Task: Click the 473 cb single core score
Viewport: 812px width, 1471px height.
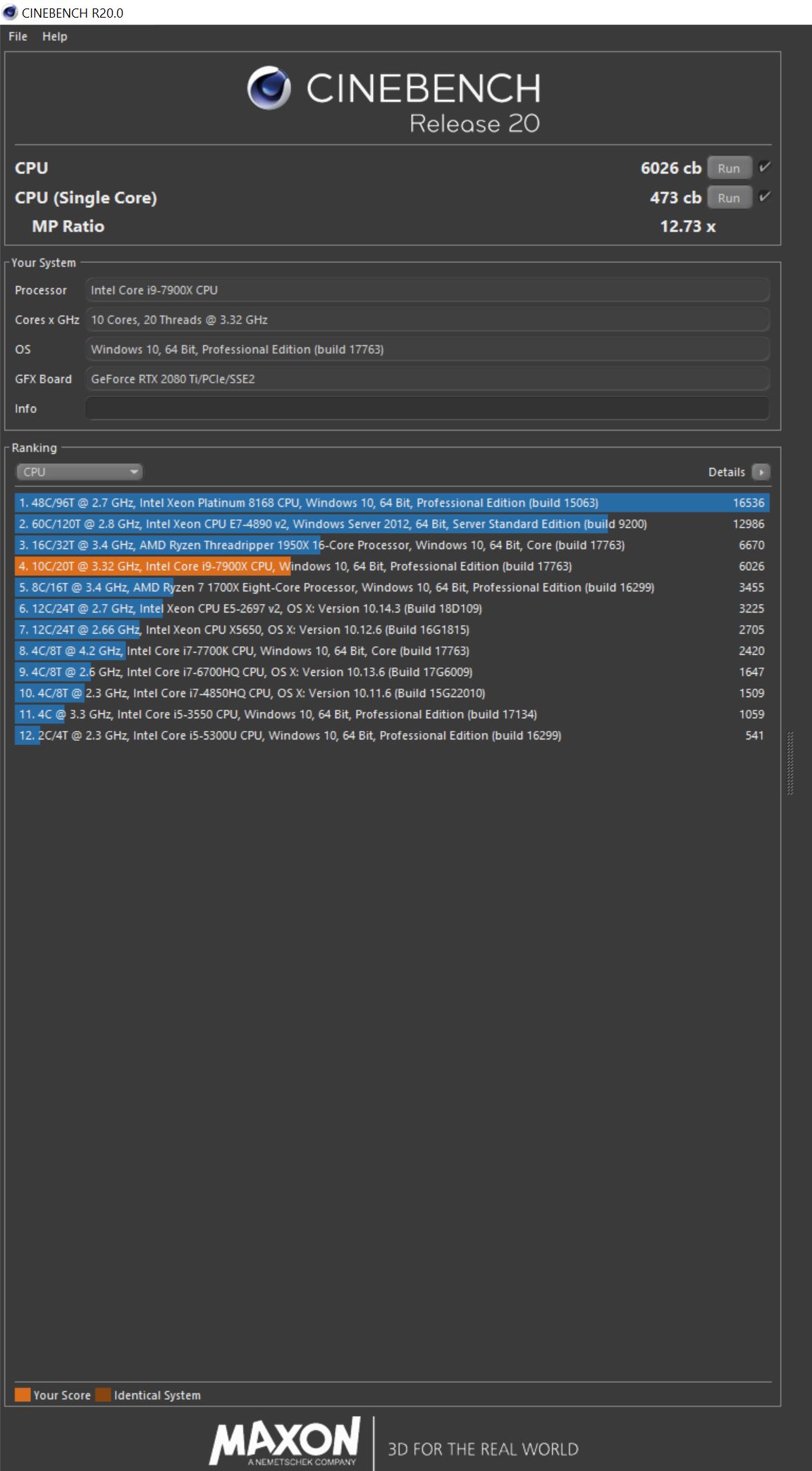Action: (675, 198)
